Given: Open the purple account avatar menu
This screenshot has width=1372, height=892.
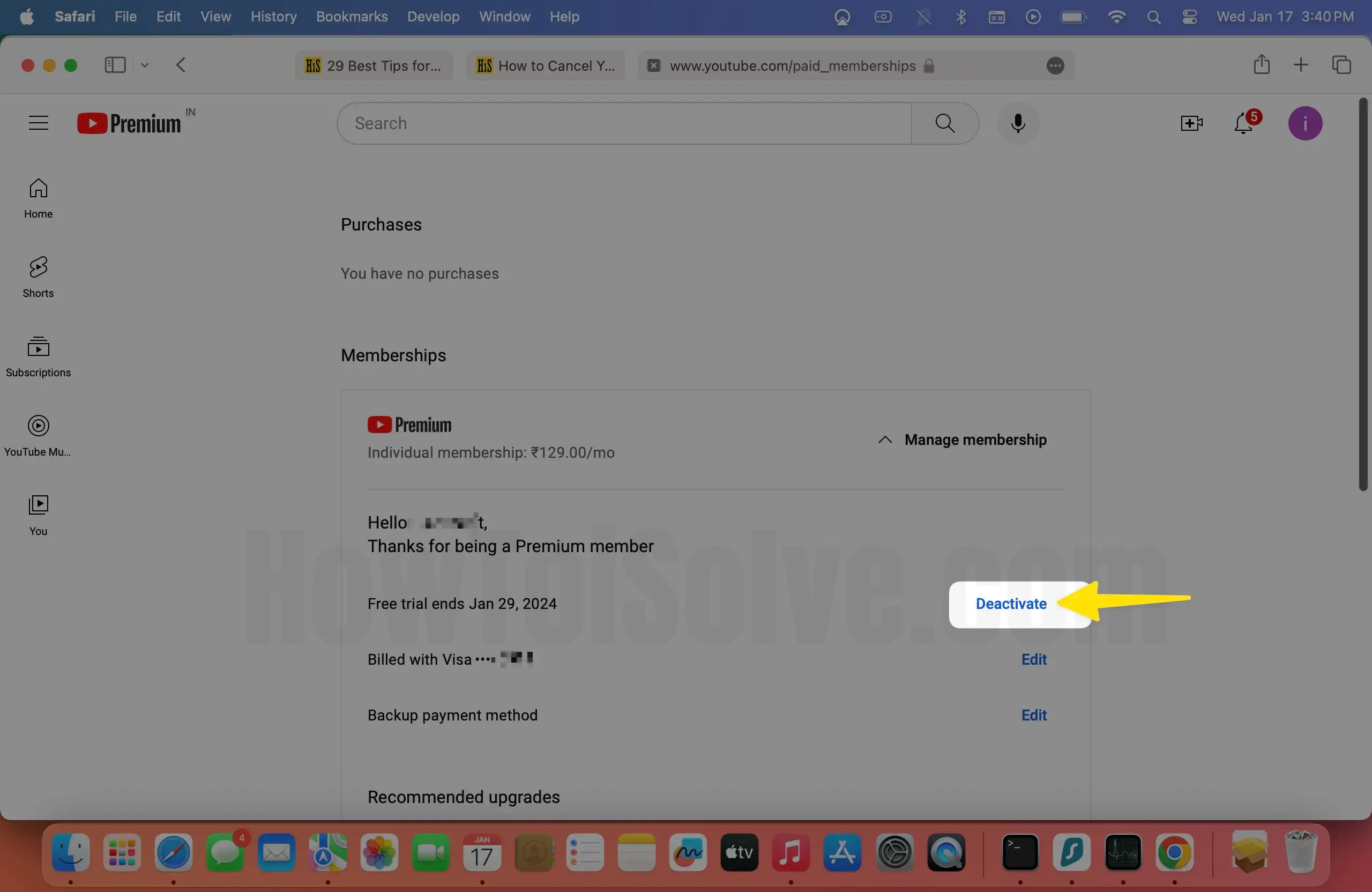Looking at the screenshot, I should point(1304,123).
